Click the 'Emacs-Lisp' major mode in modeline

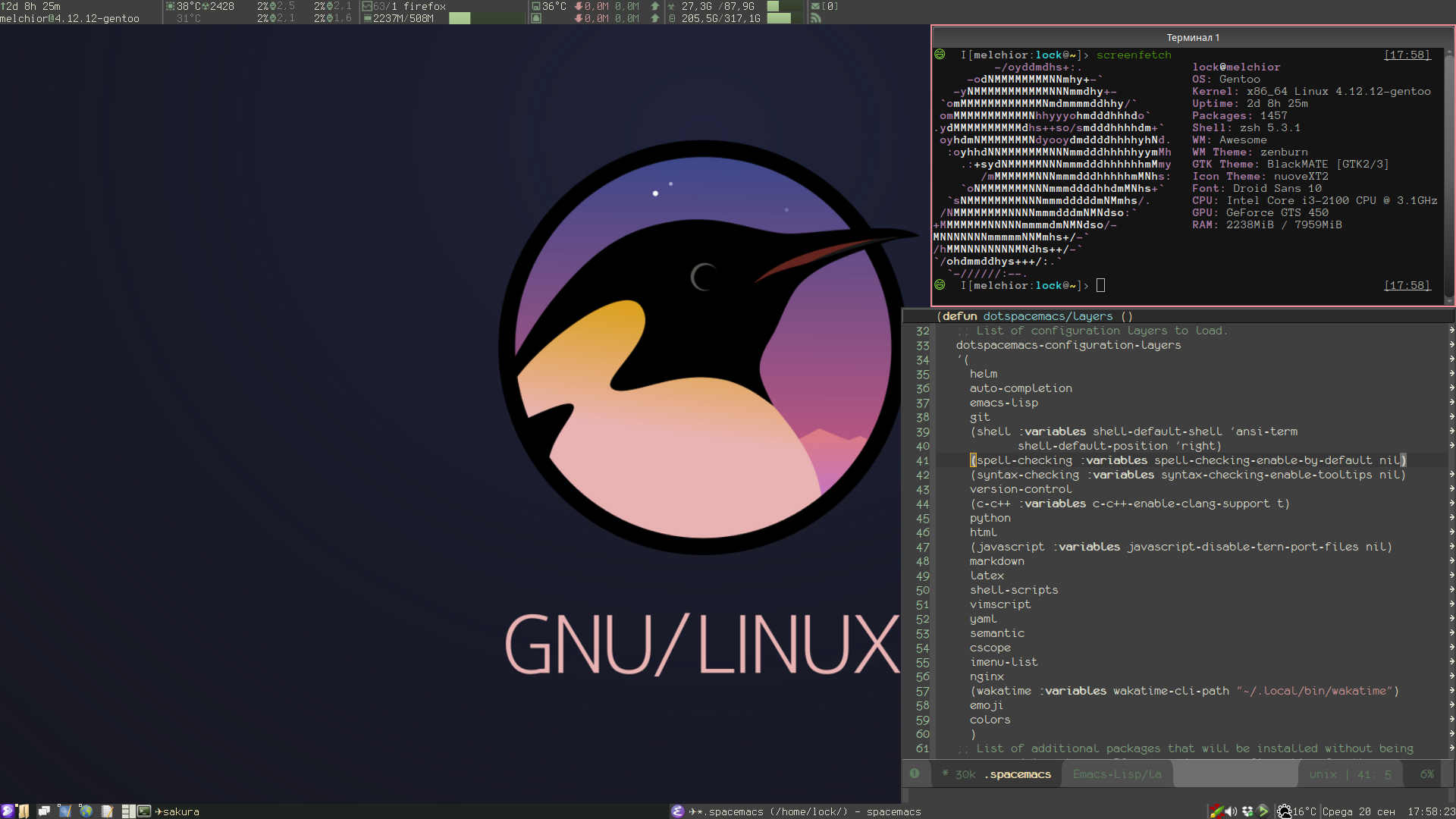[x=1117, y=774]
